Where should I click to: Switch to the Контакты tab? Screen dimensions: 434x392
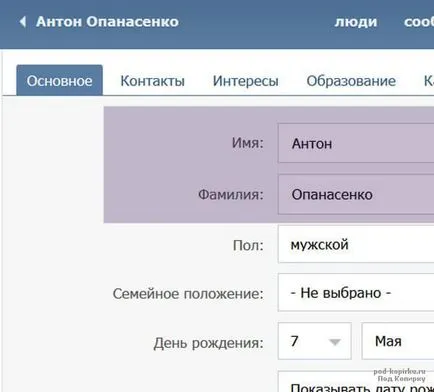click(152, 81)
